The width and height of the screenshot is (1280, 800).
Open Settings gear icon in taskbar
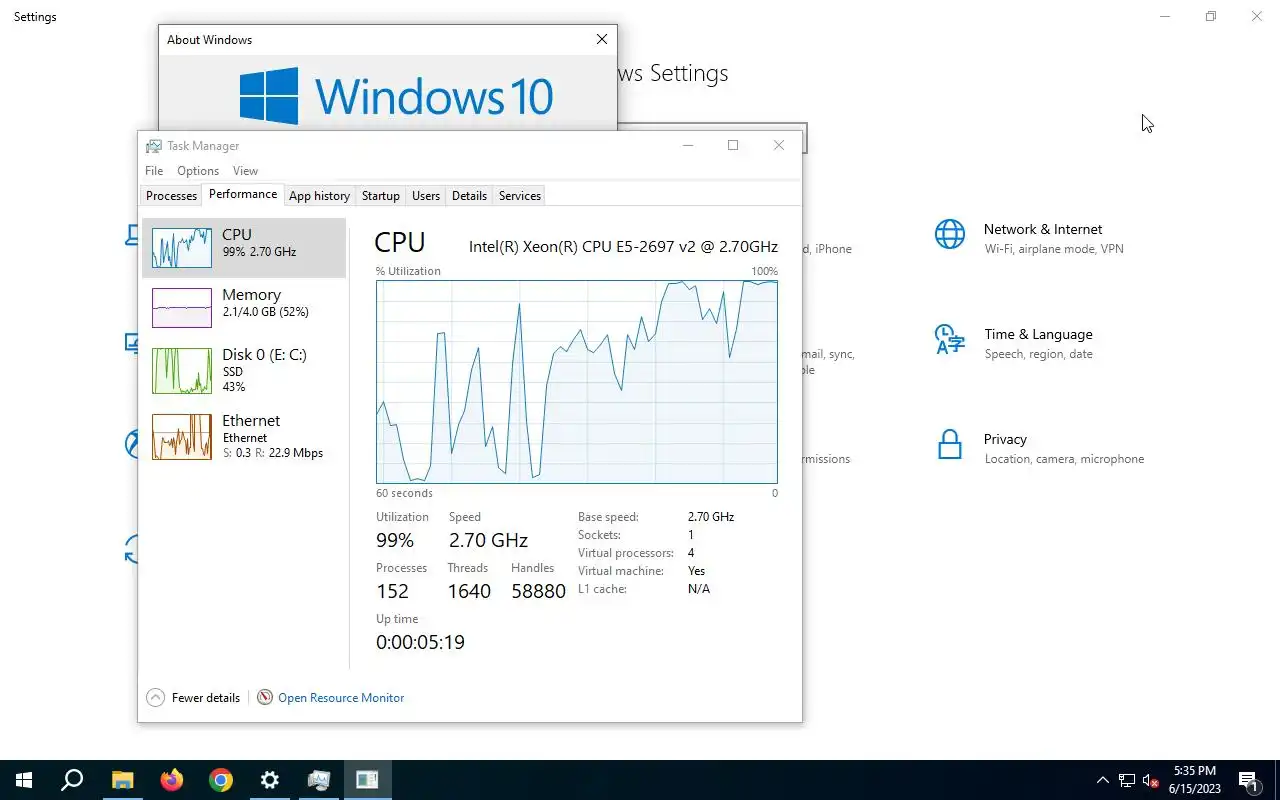point(270,780)
